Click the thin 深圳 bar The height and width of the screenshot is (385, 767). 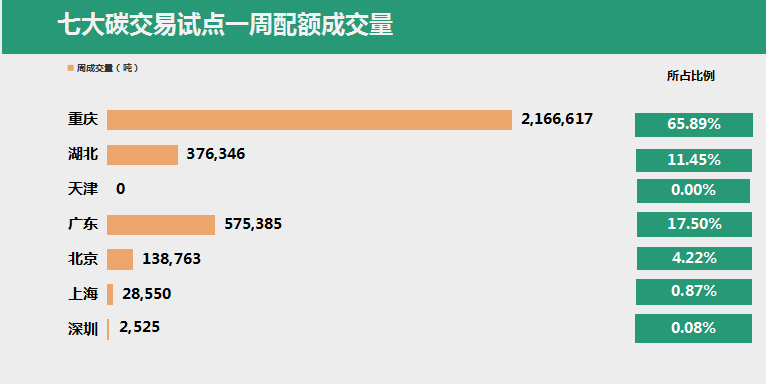pyautogui.click(x=108, y=329)
